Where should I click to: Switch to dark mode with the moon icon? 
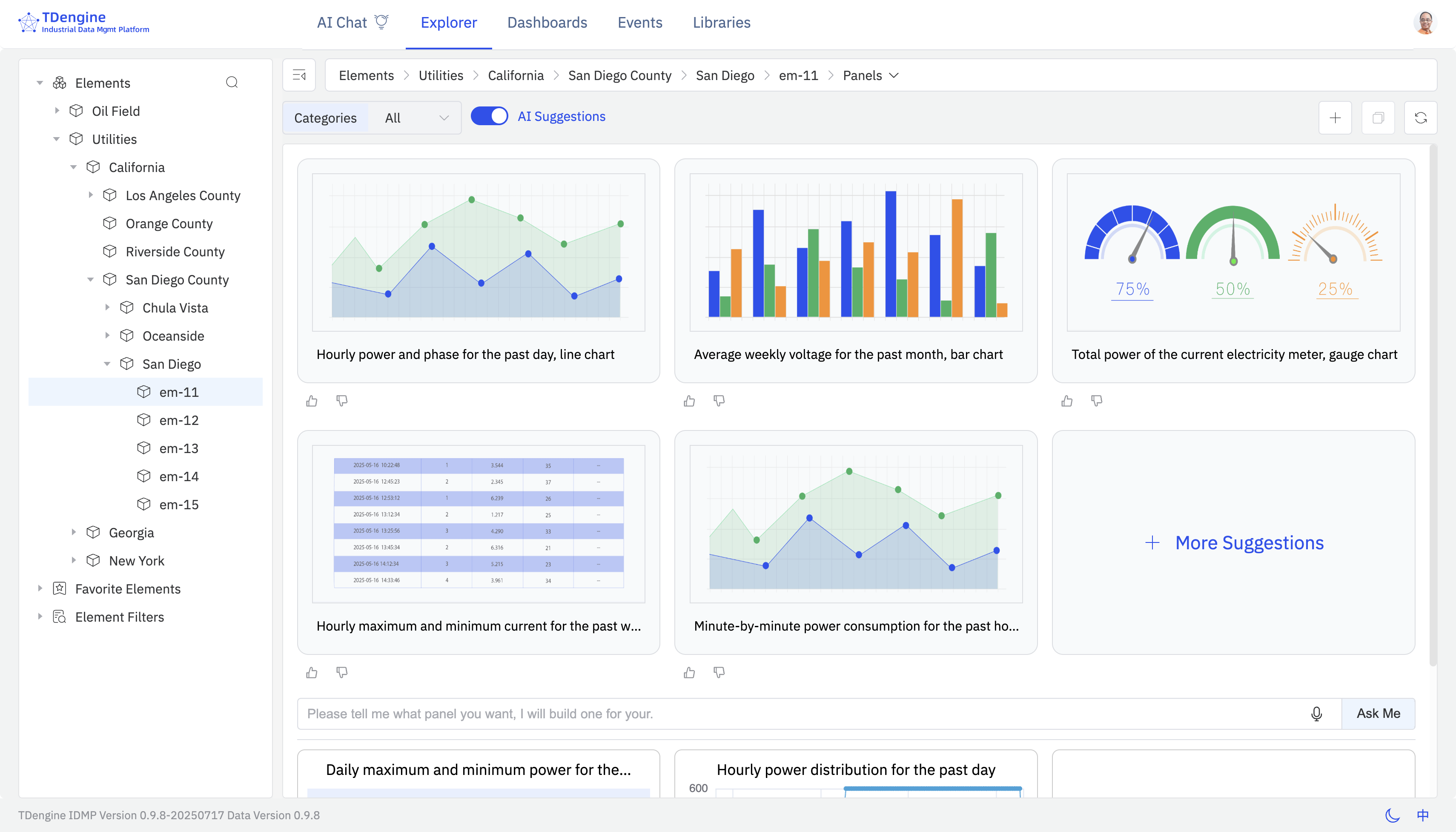(x=1393, y=815)
